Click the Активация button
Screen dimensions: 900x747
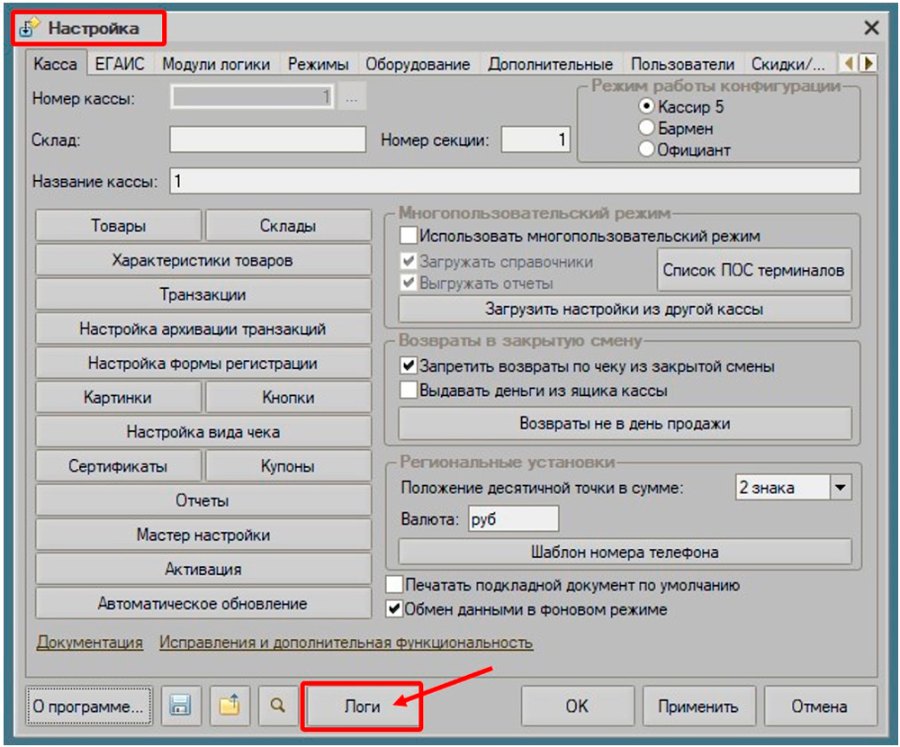[x=203, y=569]
